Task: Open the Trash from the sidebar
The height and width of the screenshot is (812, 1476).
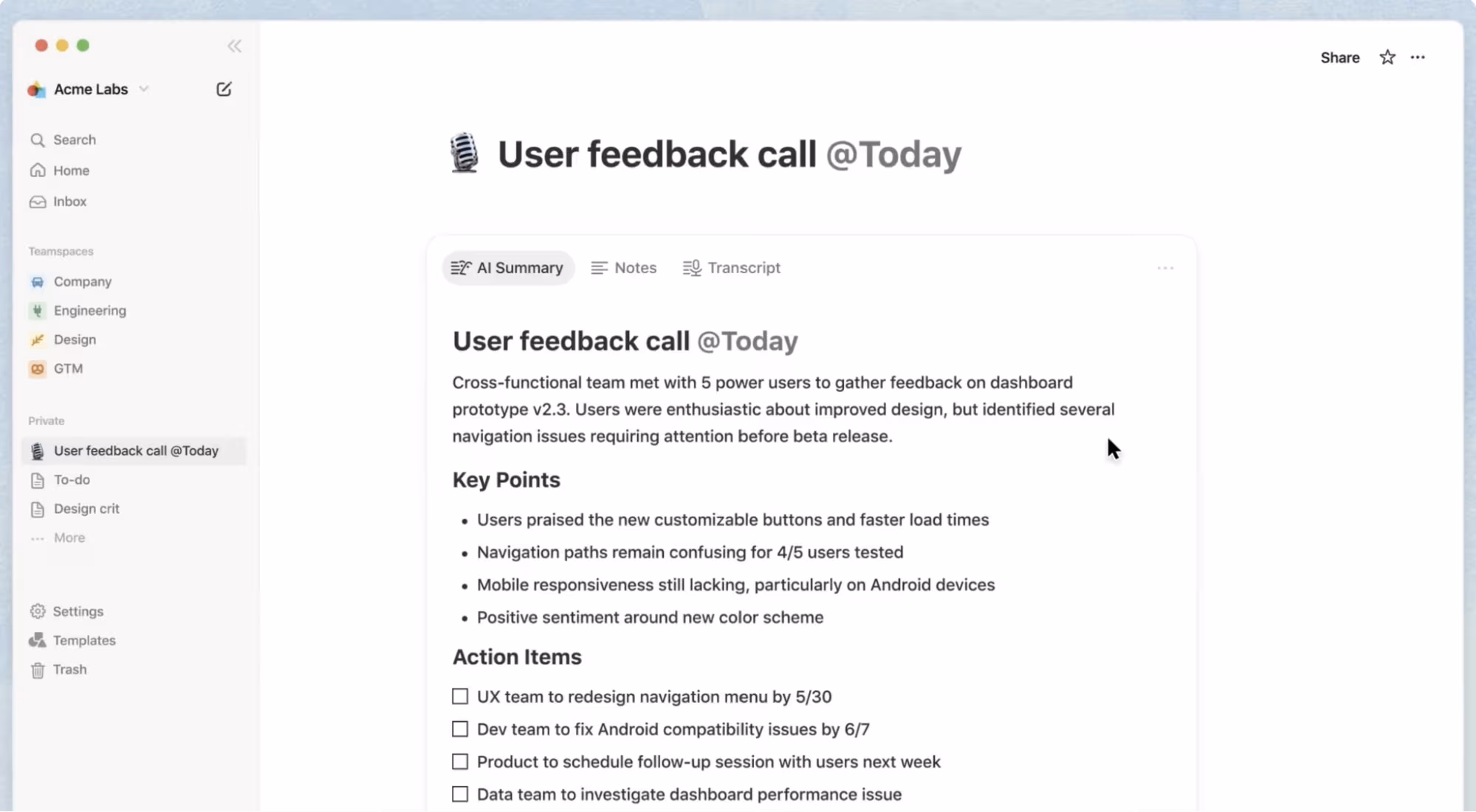Action: coord(69,670)
